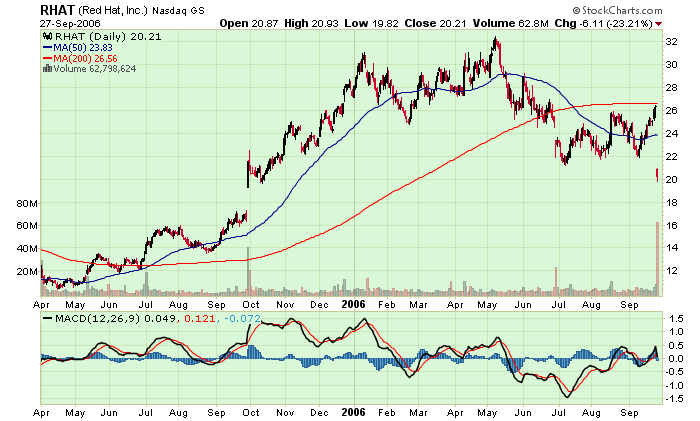Click the red '0.121' MACD signal value
This screenshot has height=421, width=700.
199,319
